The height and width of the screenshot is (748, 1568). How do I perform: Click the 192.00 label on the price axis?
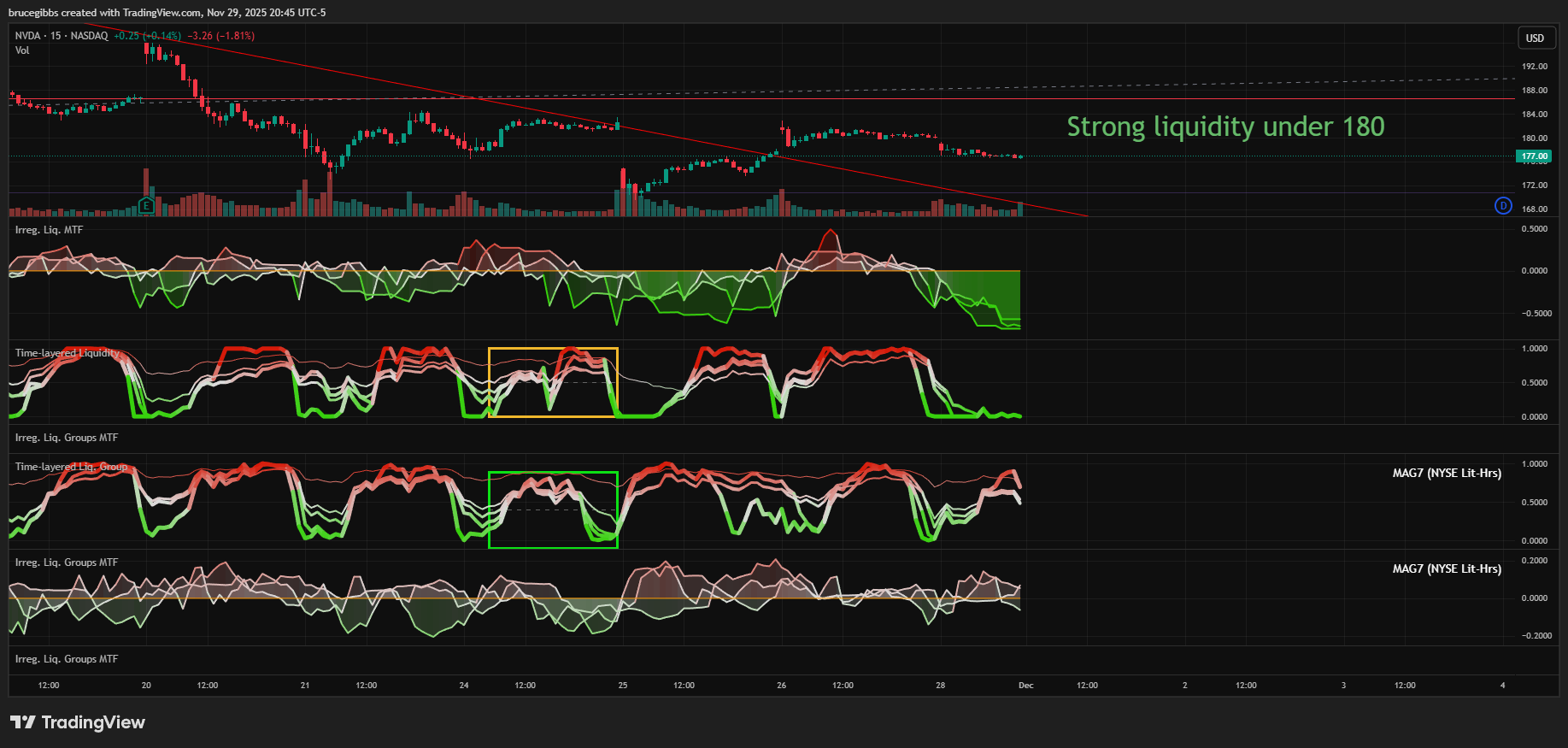tap(1534, 67)
